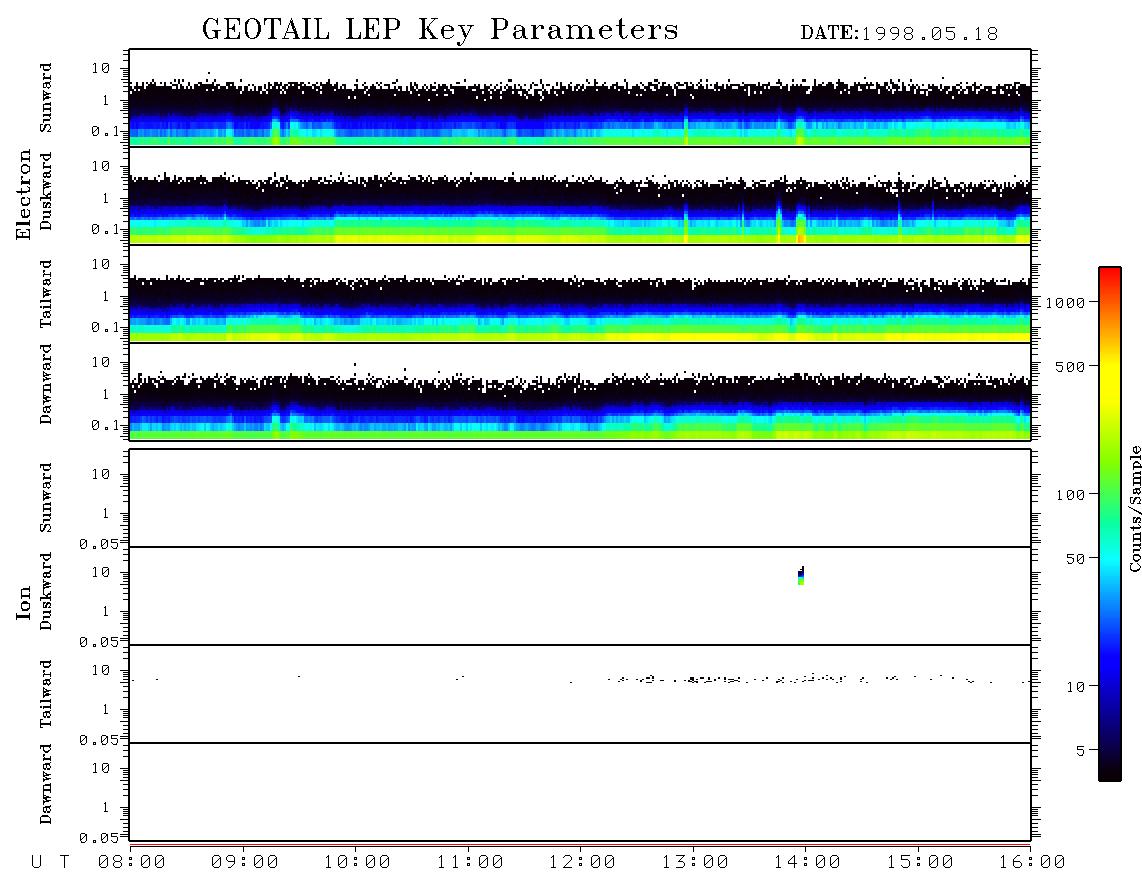Click the Ion Sunward axis label
1142x880 pixels.
pos(46,498)
